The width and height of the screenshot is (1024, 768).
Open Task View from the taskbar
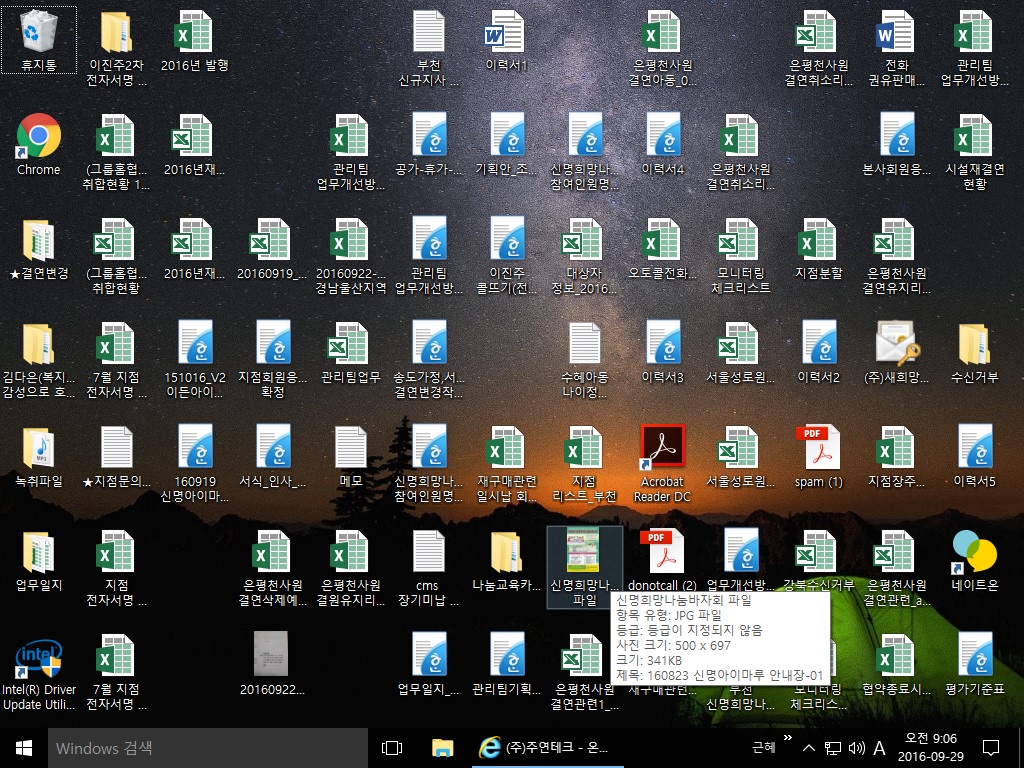coord(392,748)
